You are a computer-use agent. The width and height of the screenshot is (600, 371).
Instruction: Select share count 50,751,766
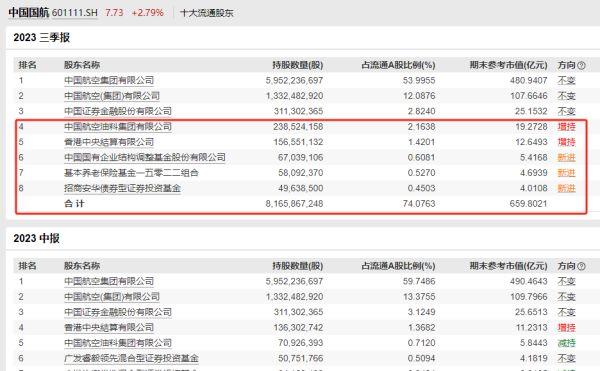[x=300, y=358]
